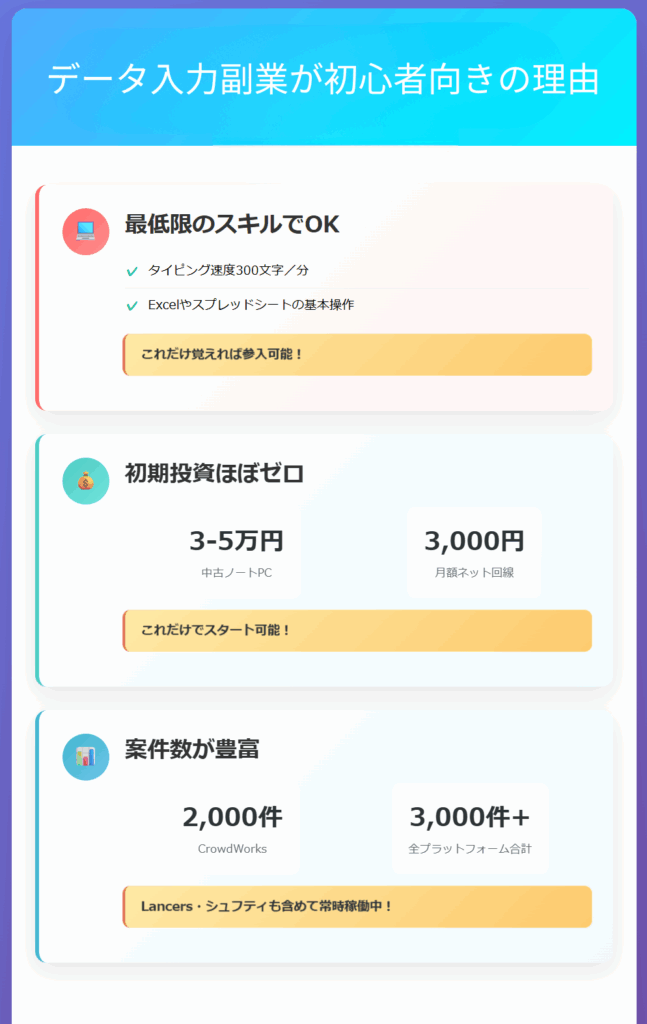This screenshot has height=1024, width=647.
Task: Click the Lancers・シュフティ yellow banner
Action: tap(357, 906)
